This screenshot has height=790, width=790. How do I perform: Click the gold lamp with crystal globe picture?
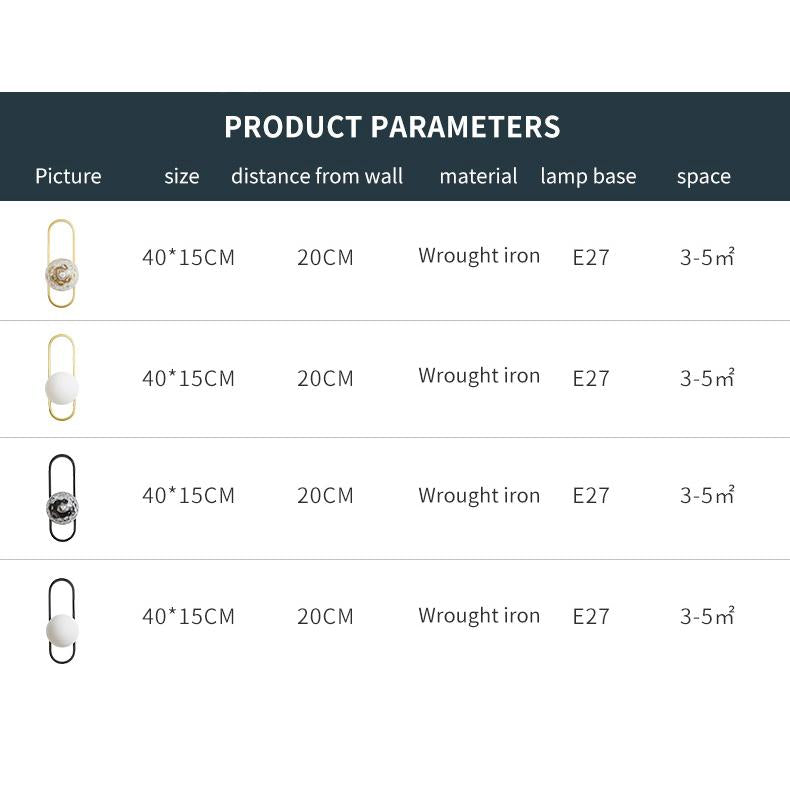tap(61, 263)
